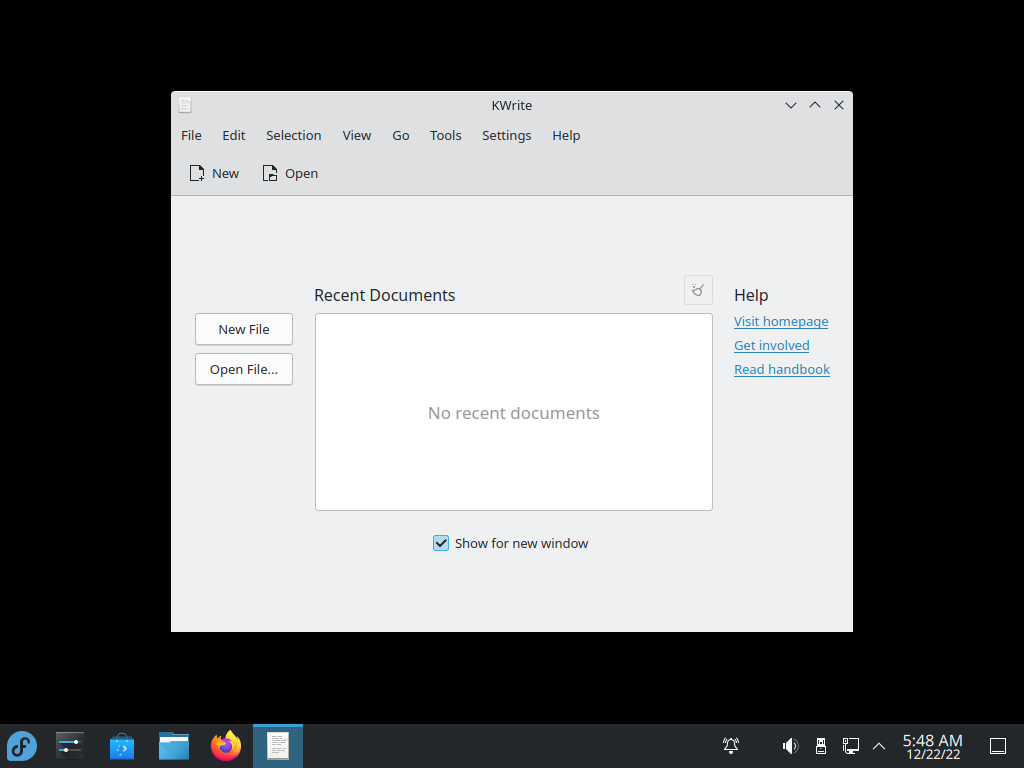This screenshot has width=1024, height=768.
Task: Click the Open File... button
Action: (x=244, y=369)
